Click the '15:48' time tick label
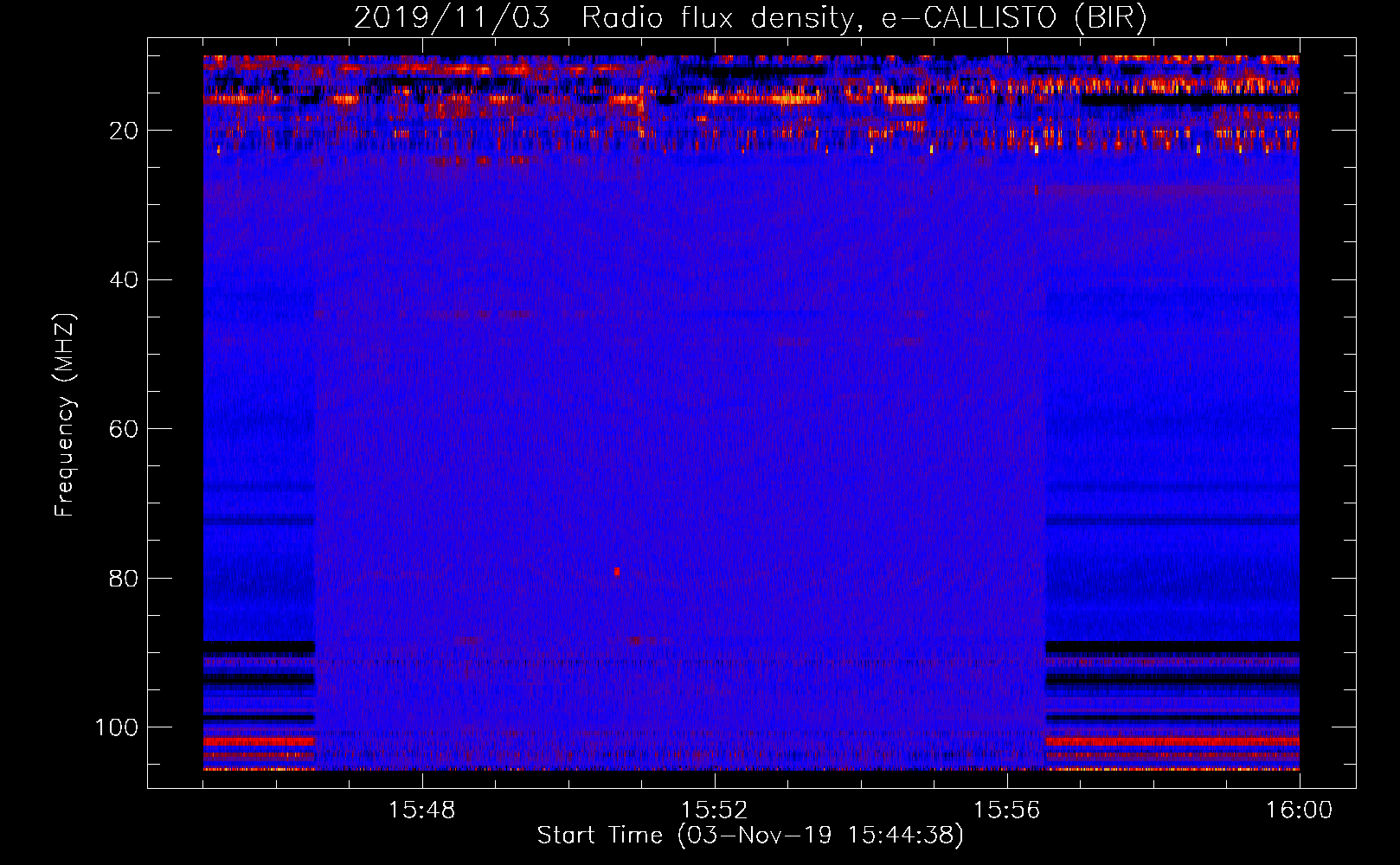The width and height of the screenshot is (1400, 865). point(422,811)
